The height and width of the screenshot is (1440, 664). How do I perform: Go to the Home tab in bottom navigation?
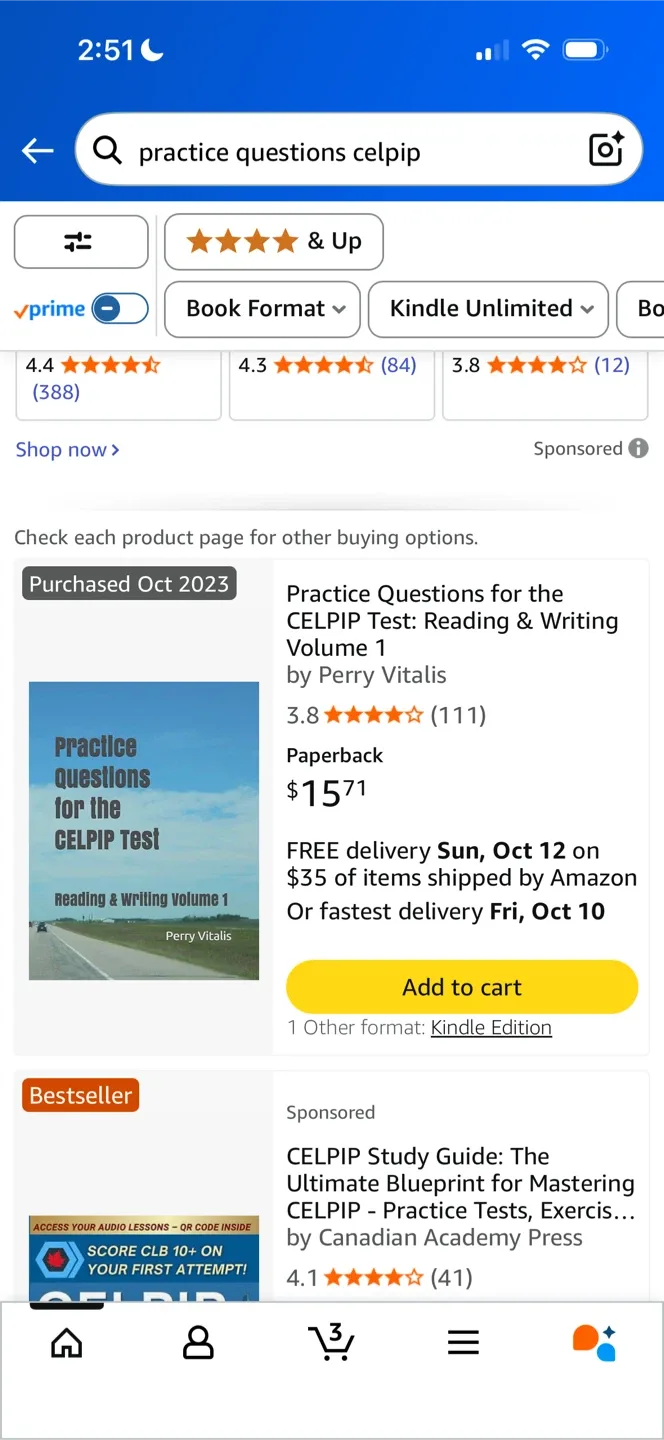coord(66,1343)
